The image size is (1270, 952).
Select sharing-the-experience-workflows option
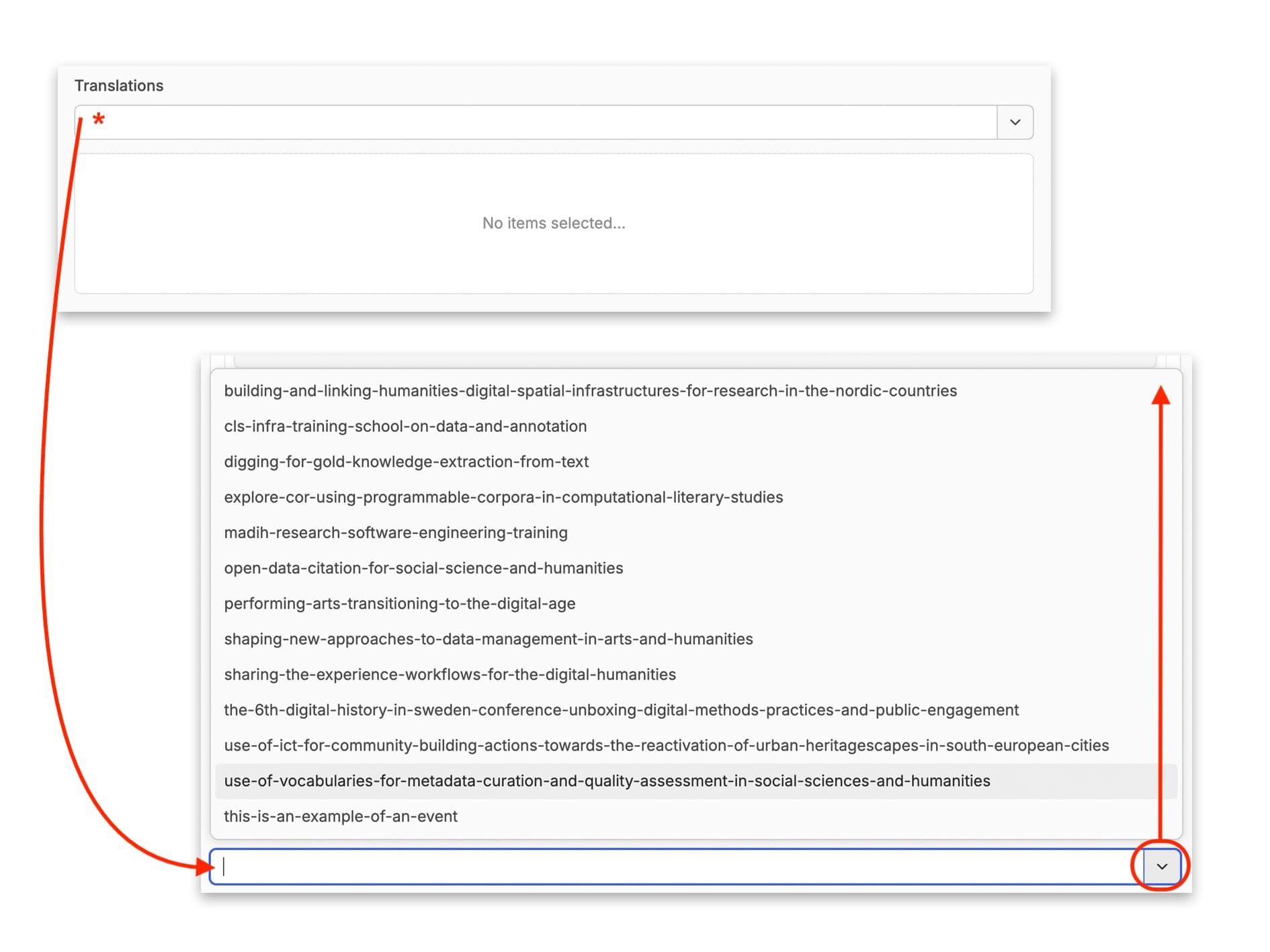coord(450,675)
